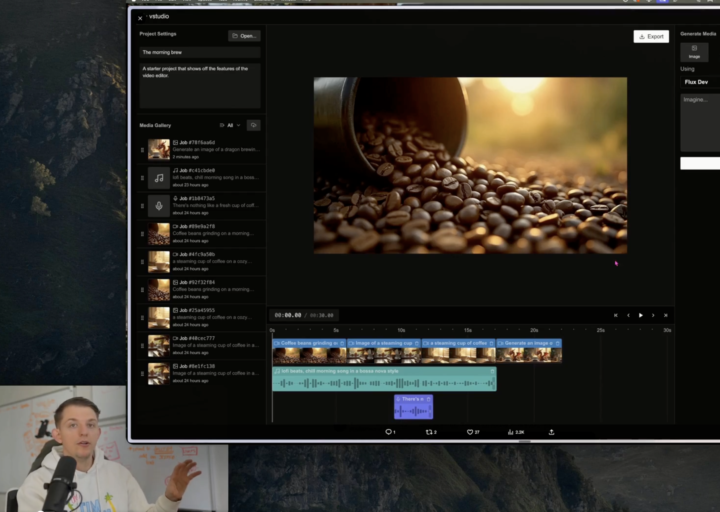Select the voiceover microphone job thumbnail
The width and height of the screenshot is (720, 512).
point(159,206)
